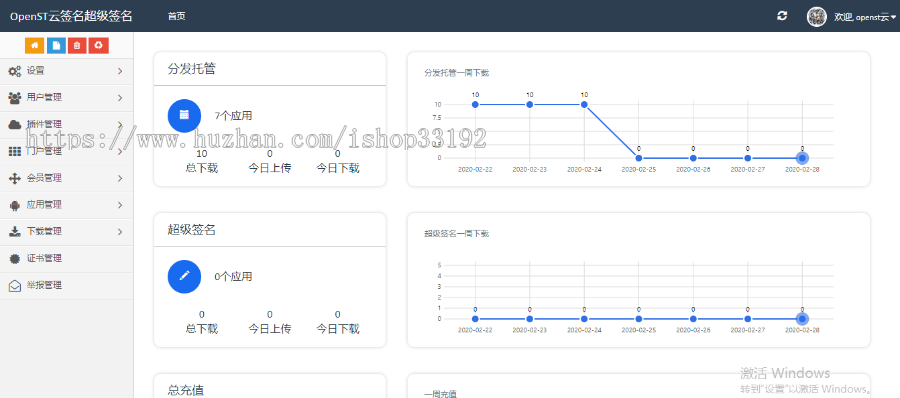The width and height of the screenshot is (900, 398).
Task: Expand the 下载管理 menu chevron
Action: tap(120, 231)
